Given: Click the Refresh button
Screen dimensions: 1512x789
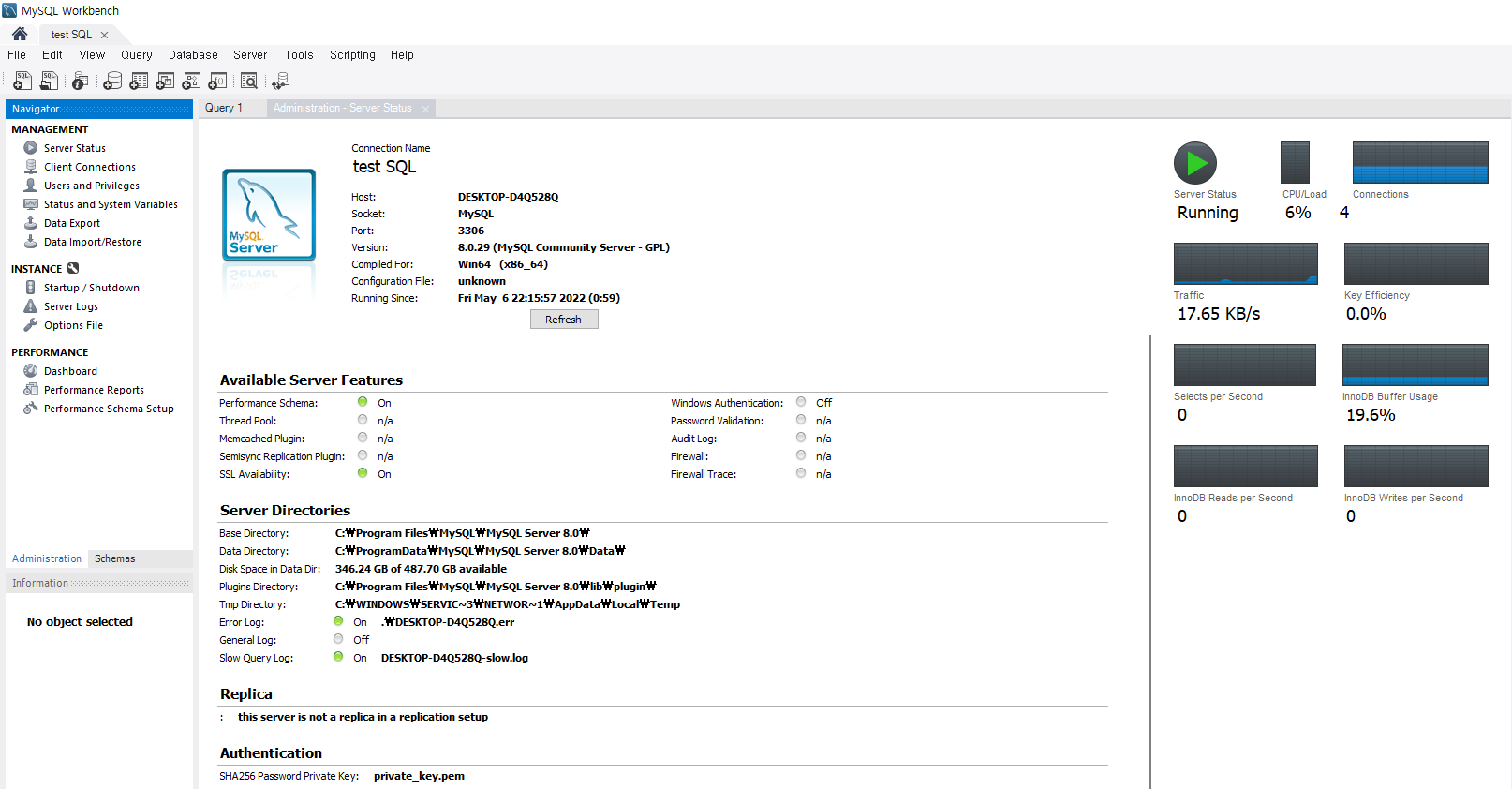Looking at the screenshot, I should click(564, 320).
